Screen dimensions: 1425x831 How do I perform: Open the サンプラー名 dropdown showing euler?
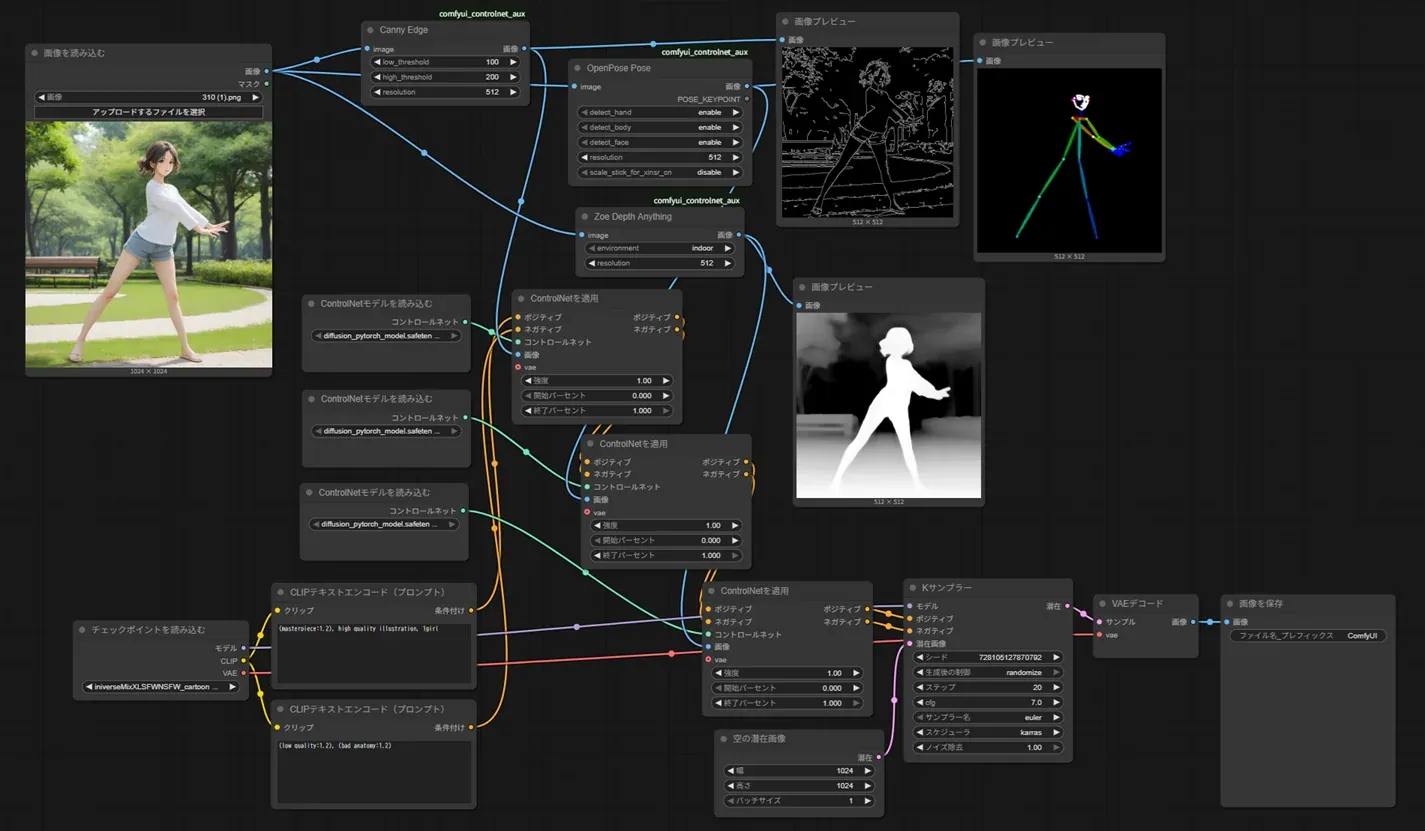pos(986,717)
